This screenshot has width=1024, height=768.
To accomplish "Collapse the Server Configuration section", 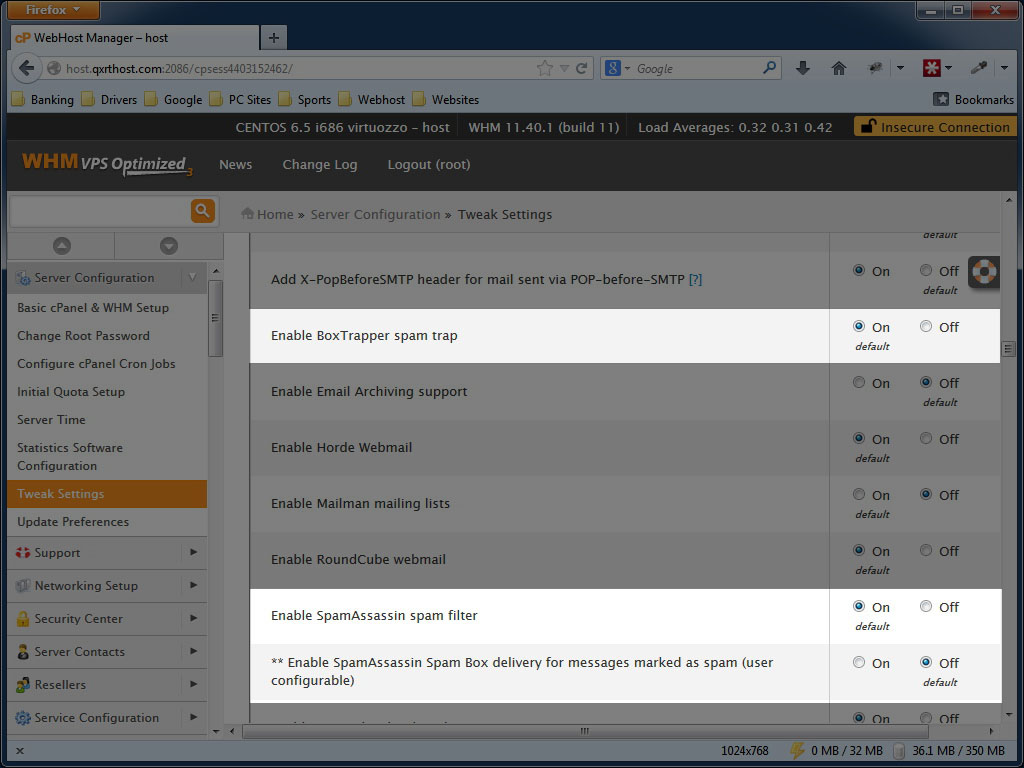I will (192, 278).
